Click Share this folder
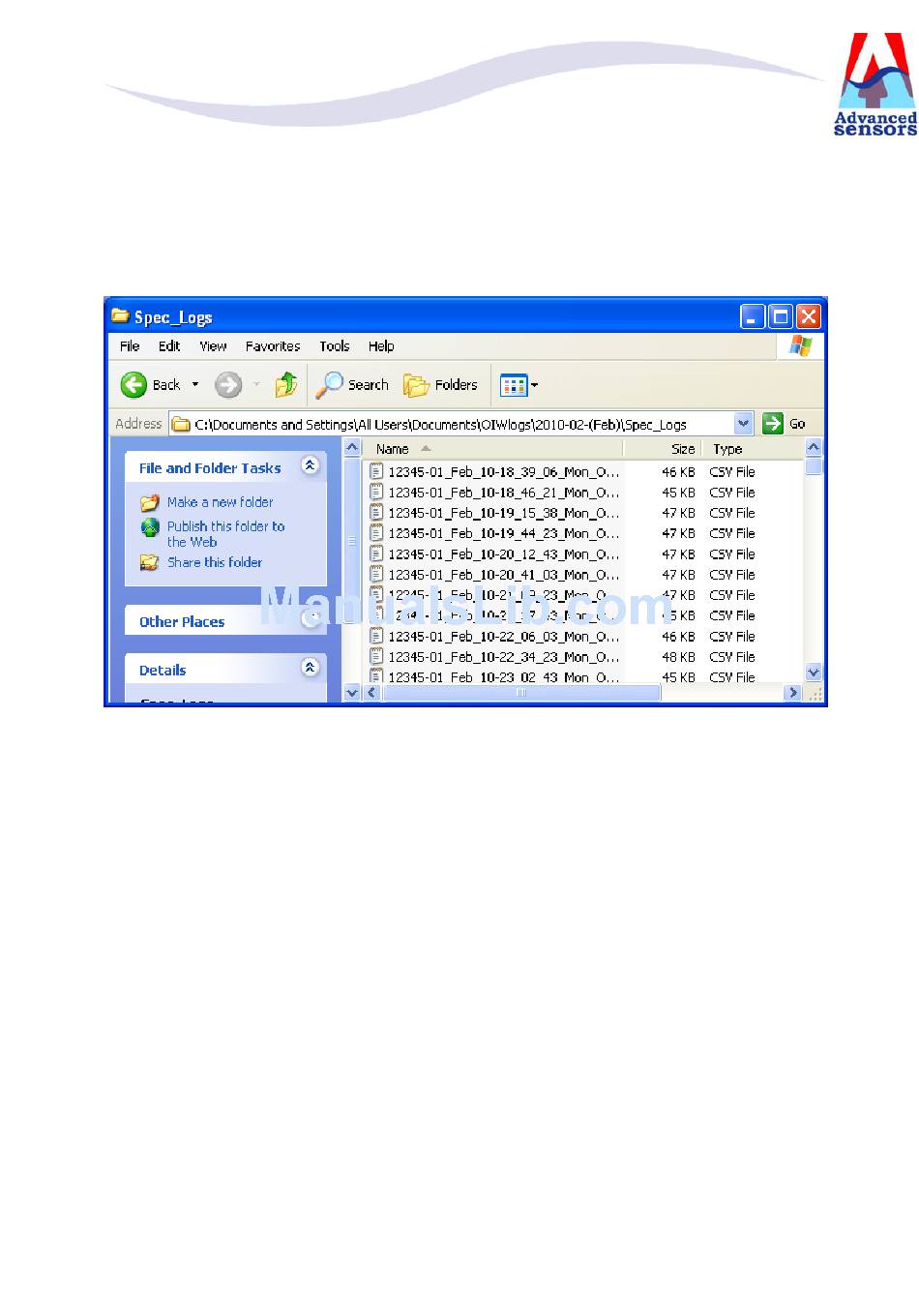919x1316 pixels. coord(215,562)
